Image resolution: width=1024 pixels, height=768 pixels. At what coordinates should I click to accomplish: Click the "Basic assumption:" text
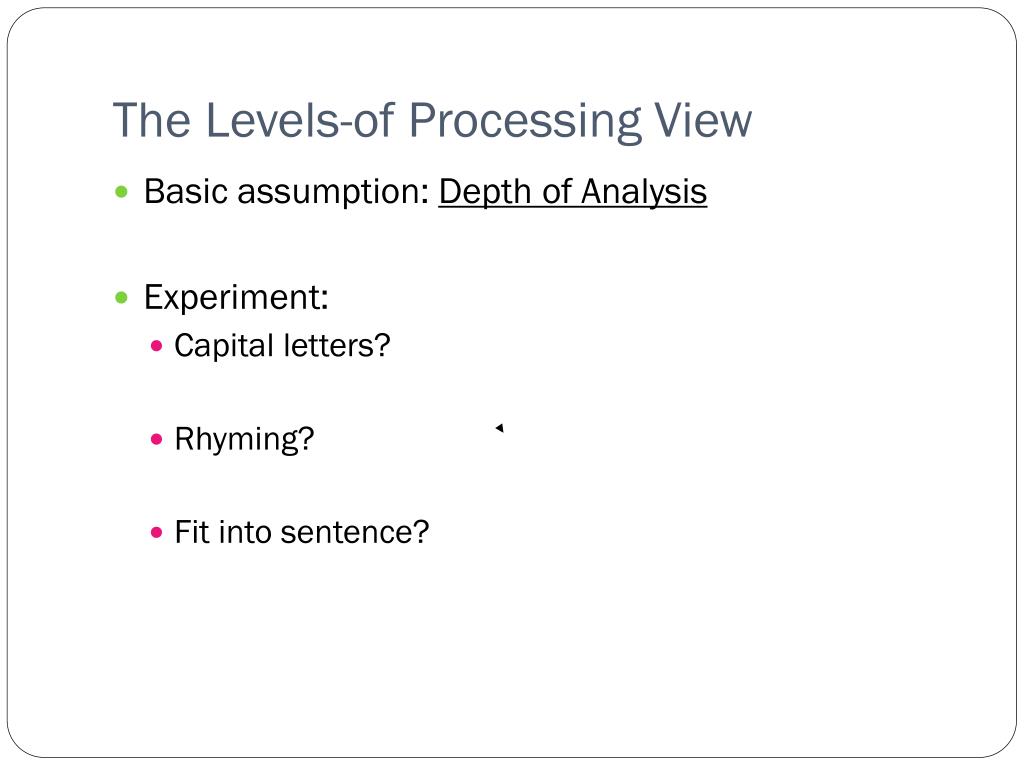click(287, 192)
